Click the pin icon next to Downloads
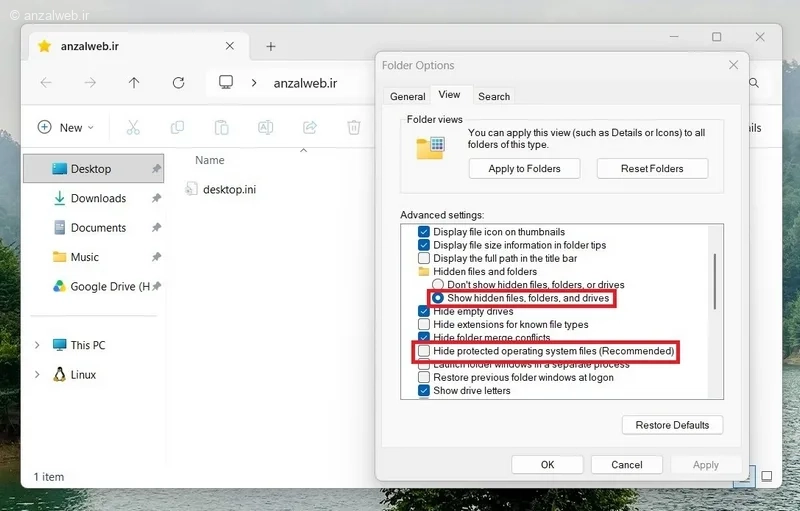Image resolution: width=800 pixels, height=511 pixels. pyautogui.click(x=156, y=198)
